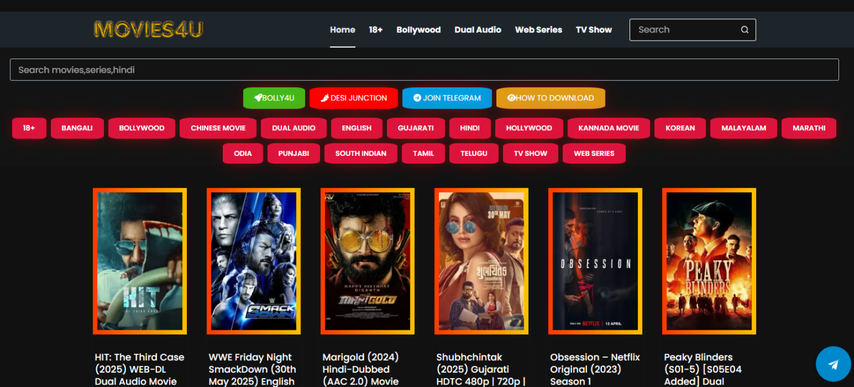Select the GUJARATI category tag
Image resolution: width=854 pixels, height=387 pixels.
click(x=416, y=128)
